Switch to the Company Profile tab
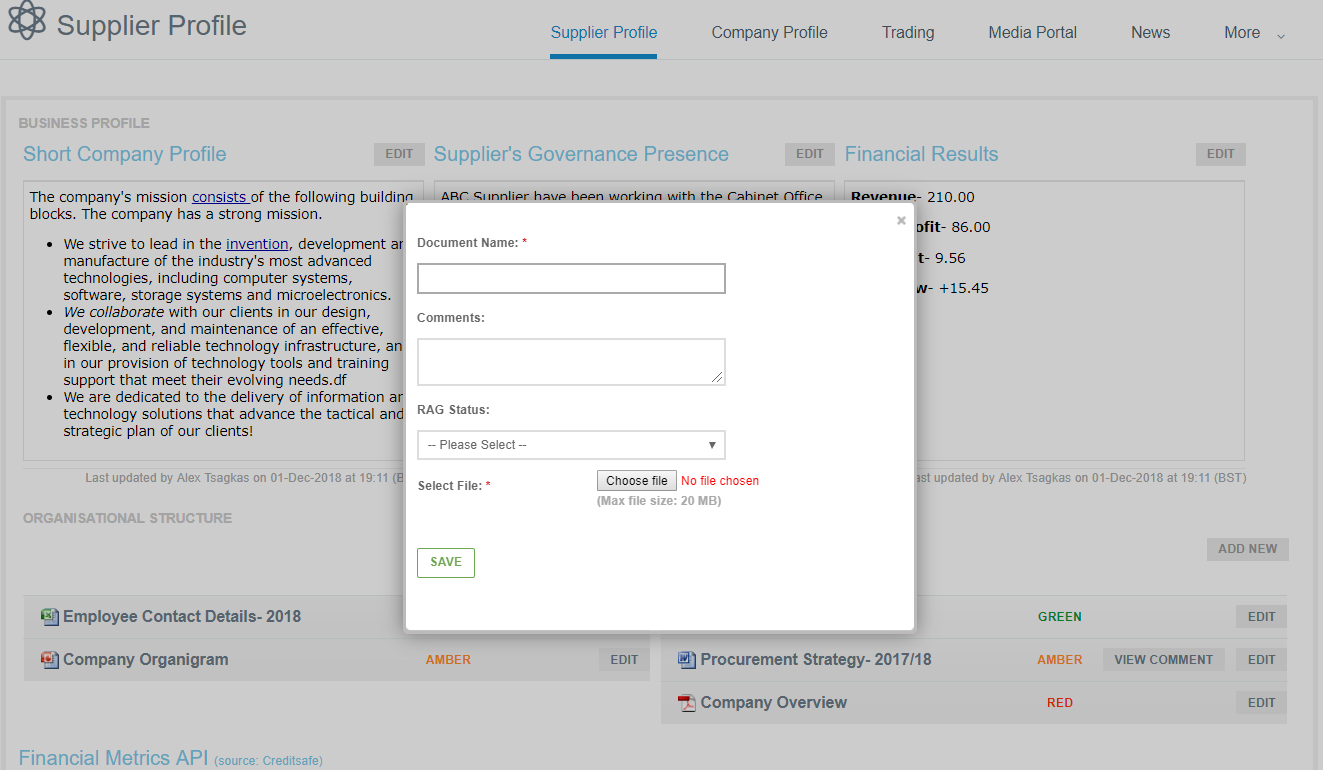The image size is (1323, 770). [769, 32]
